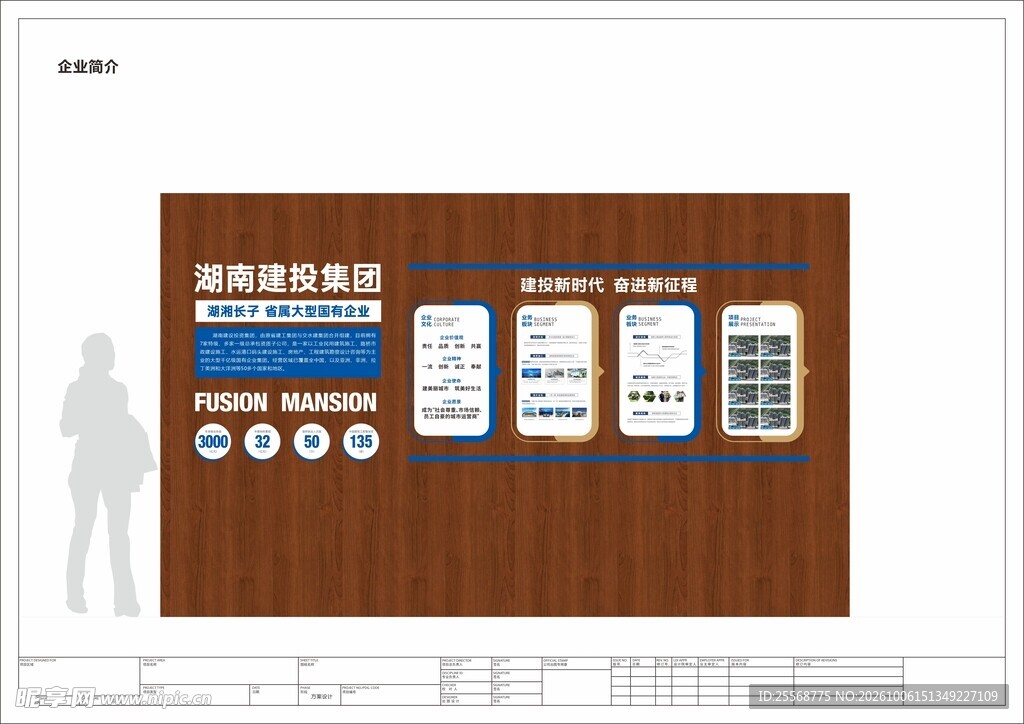Screen dimensions: 1024x724
Task: Click the FUSION MANSION lettering
Action: [x=285, y=402]
